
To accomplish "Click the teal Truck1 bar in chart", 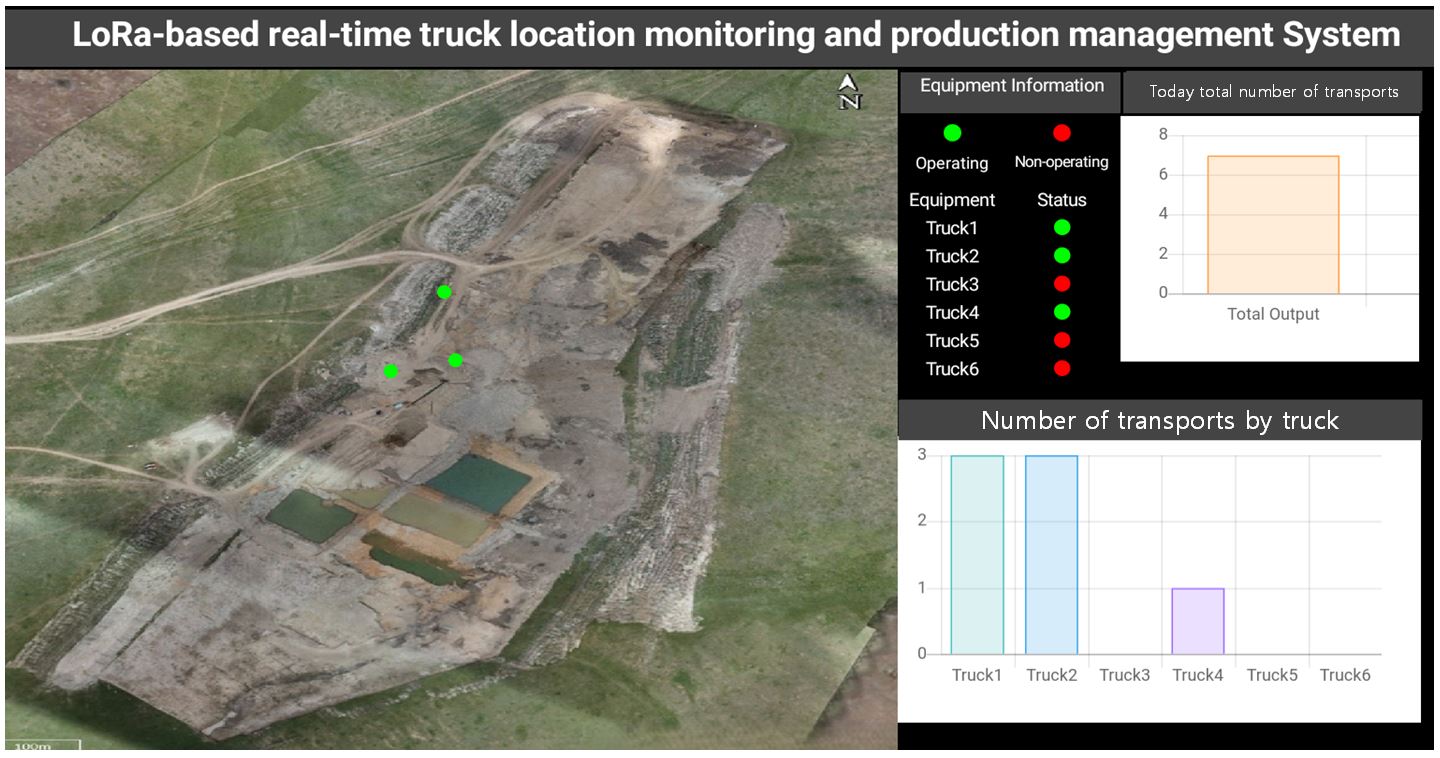I will [977, 555].
